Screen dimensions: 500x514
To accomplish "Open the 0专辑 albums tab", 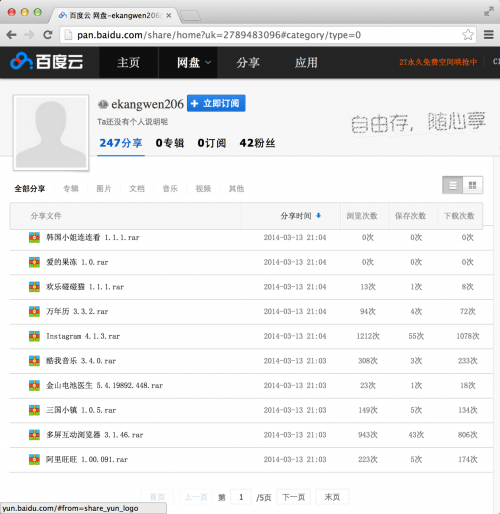I will (170, 143).
